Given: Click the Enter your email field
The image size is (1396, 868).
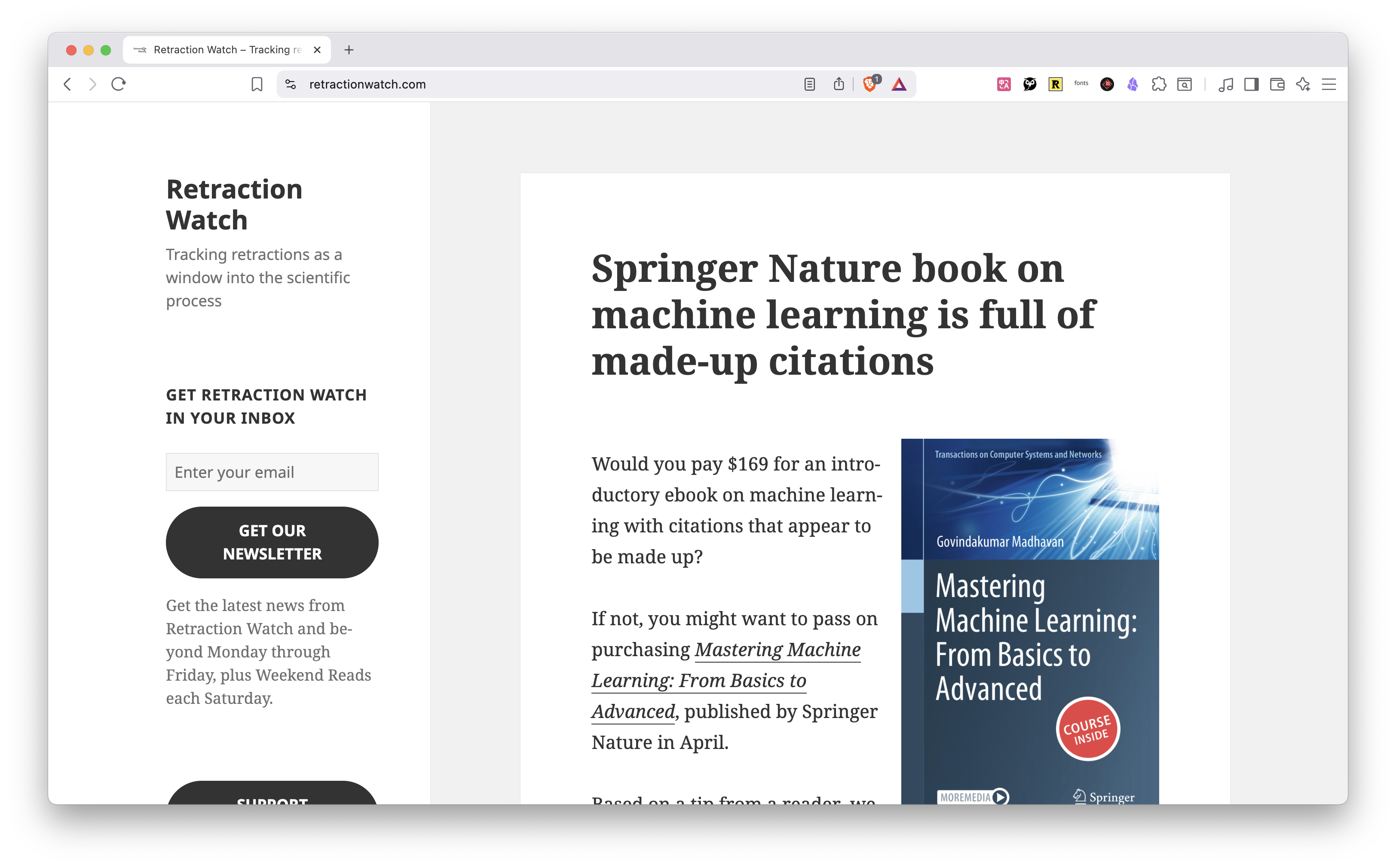Looking at the screenshot, I should coord(272,472).
